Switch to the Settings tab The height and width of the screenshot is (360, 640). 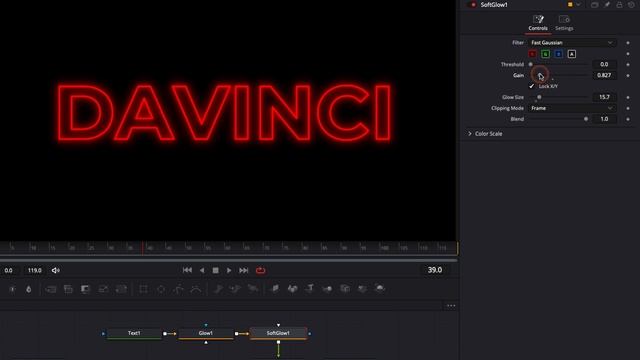pyautogui.click(x=564, y=23)
